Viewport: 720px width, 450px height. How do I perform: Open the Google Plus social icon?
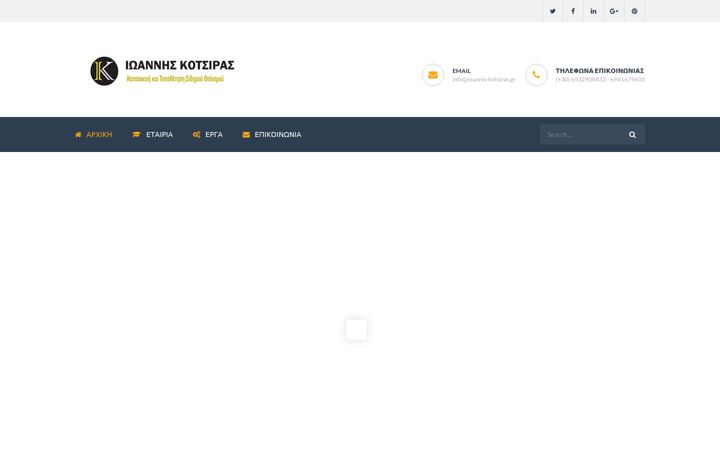click(x=614, y=11)
